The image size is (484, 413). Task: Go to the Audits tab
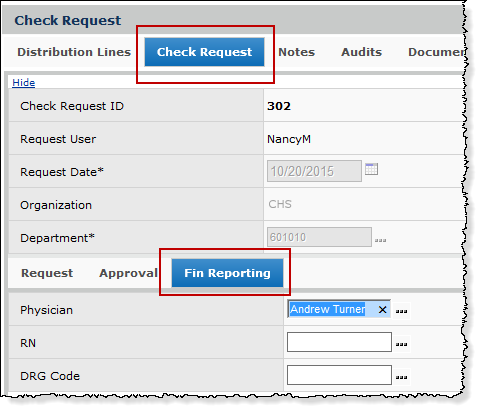click(361, 52)
